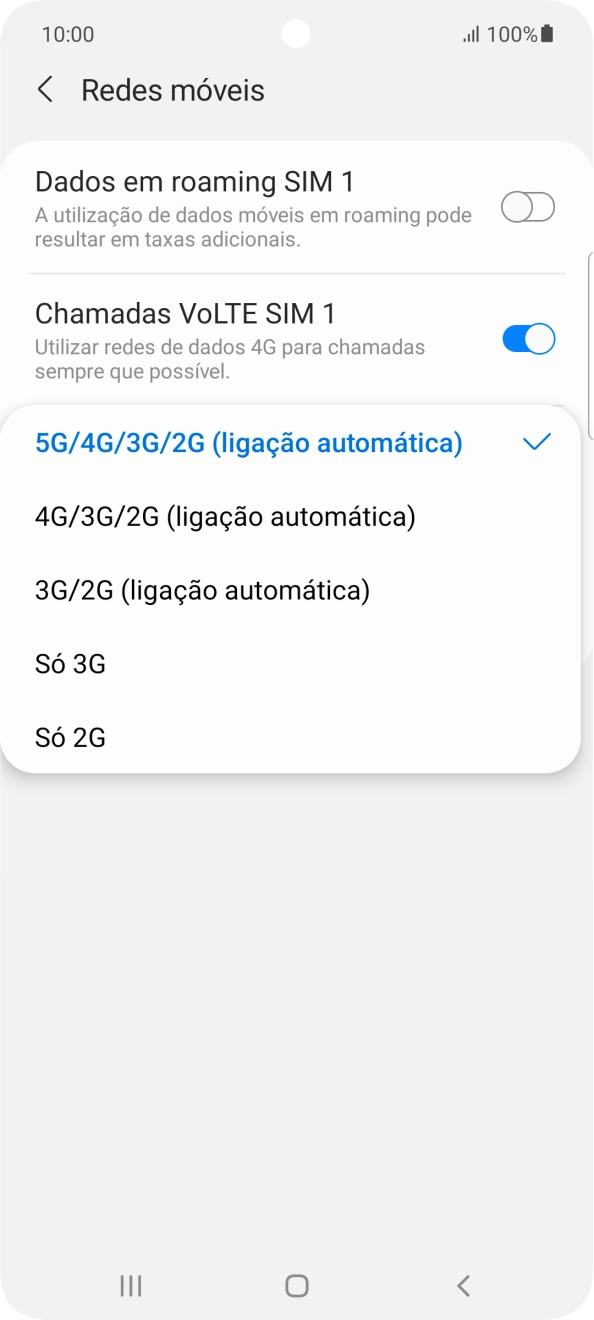The height and width of the screenshot is (1320, 594).
Task: Tap the battery icon in the status bar
Action: click(545, 34)
